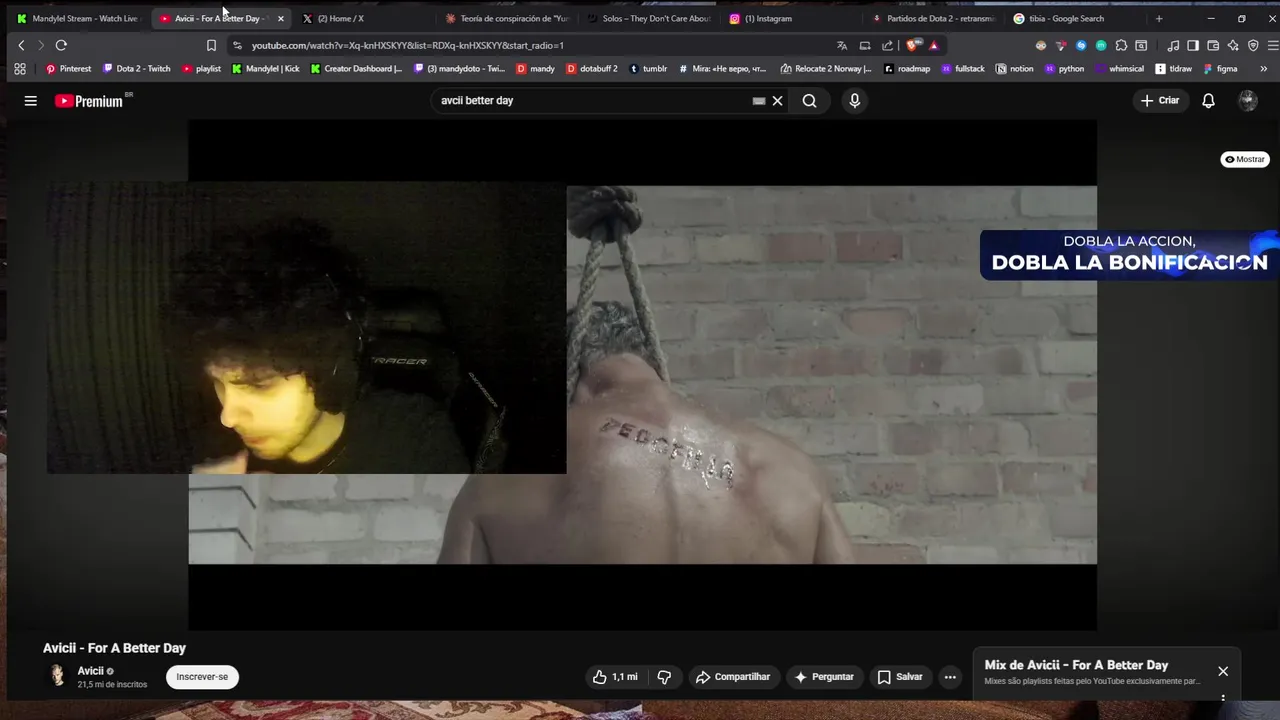Screen dimensions: 1280x720
Task: Click the browser back arrow
Action: (x=21, y=45)
